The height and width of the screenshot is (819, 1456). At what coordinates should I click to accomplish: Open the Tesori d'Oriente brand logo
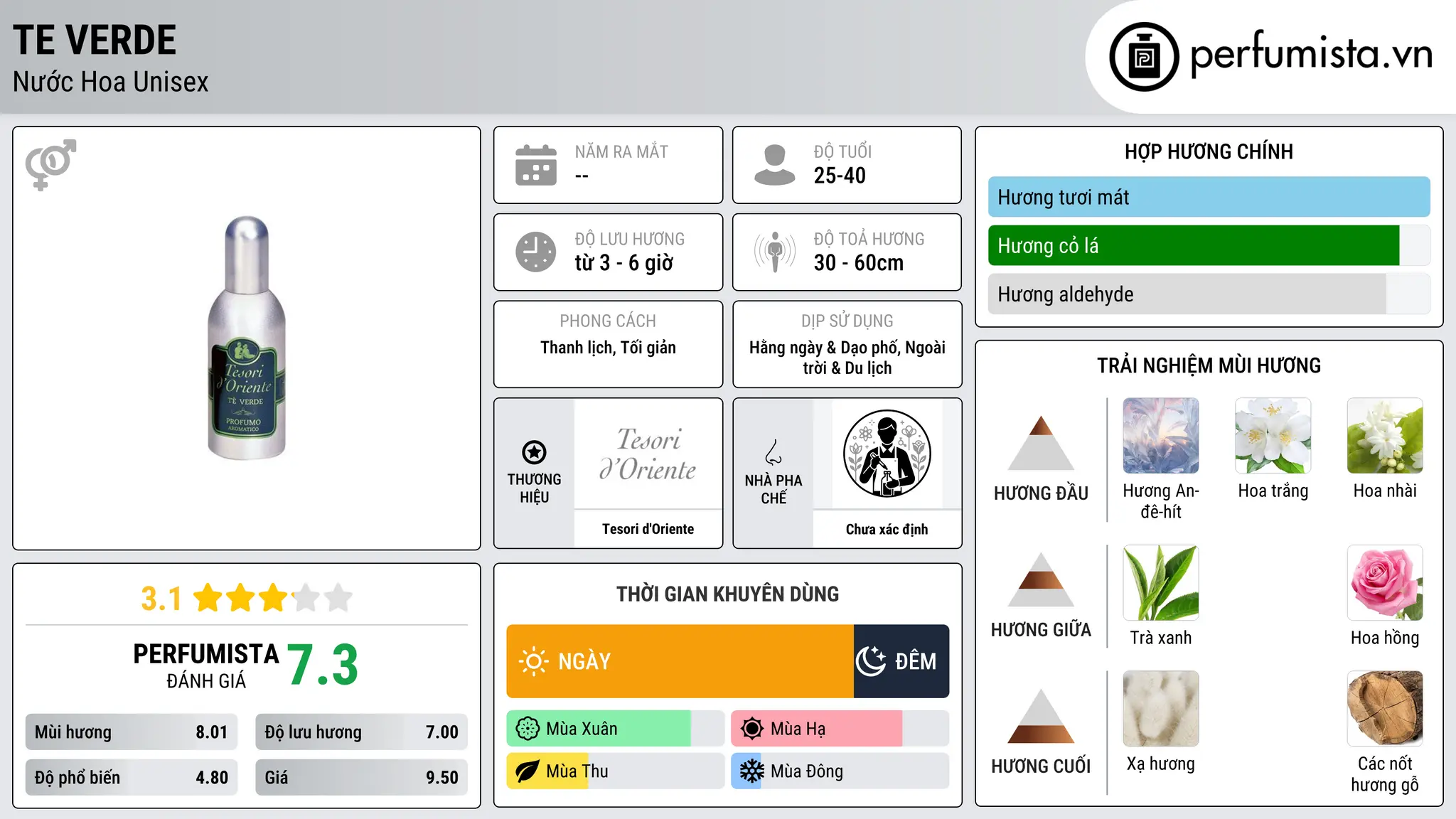point(648,454)
